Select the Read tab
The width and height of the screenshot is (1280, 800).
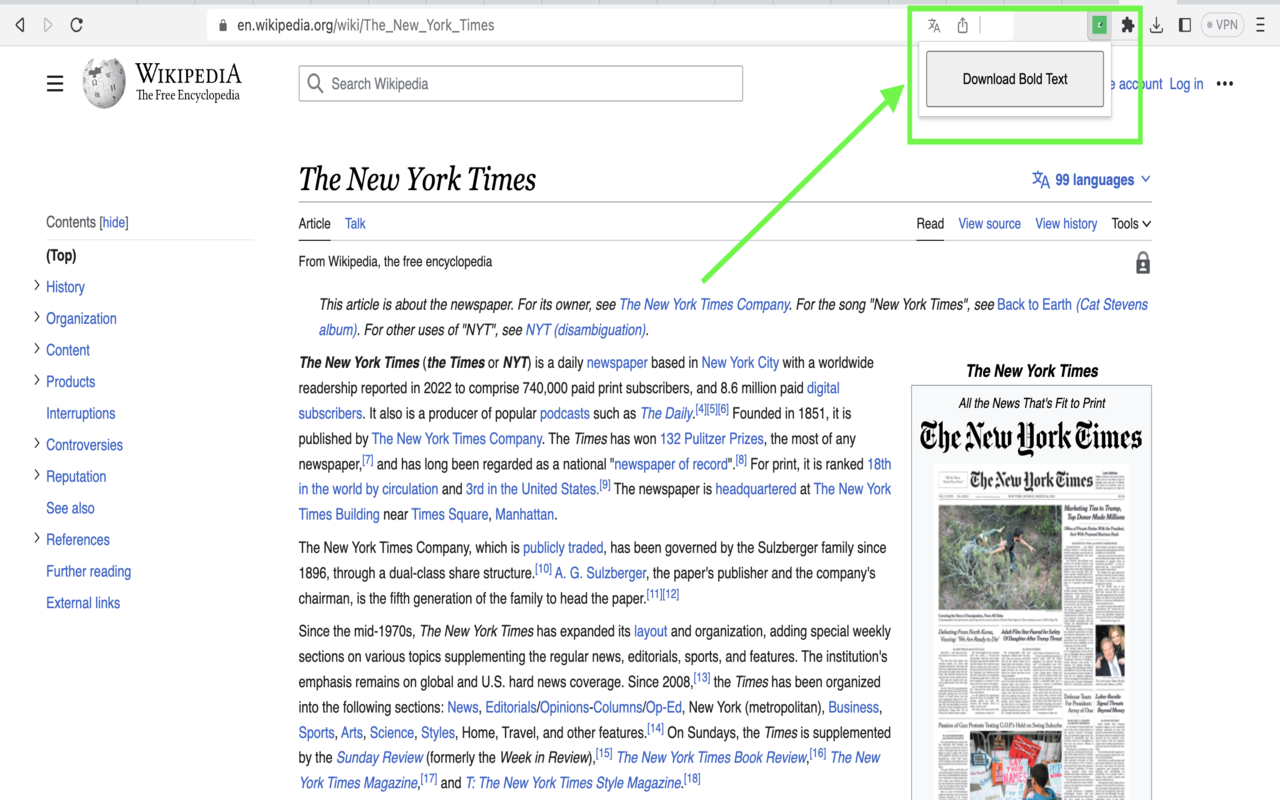click(x=930, y=224)
